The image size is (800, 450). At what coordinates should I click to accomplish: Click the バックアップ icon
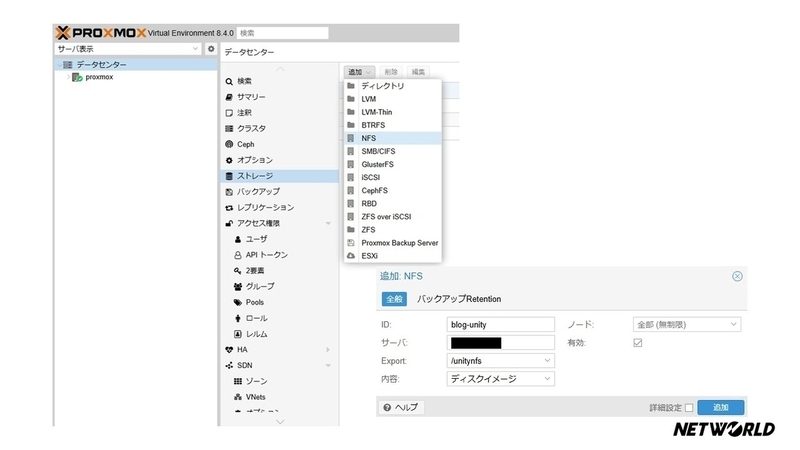coord(229,192)
